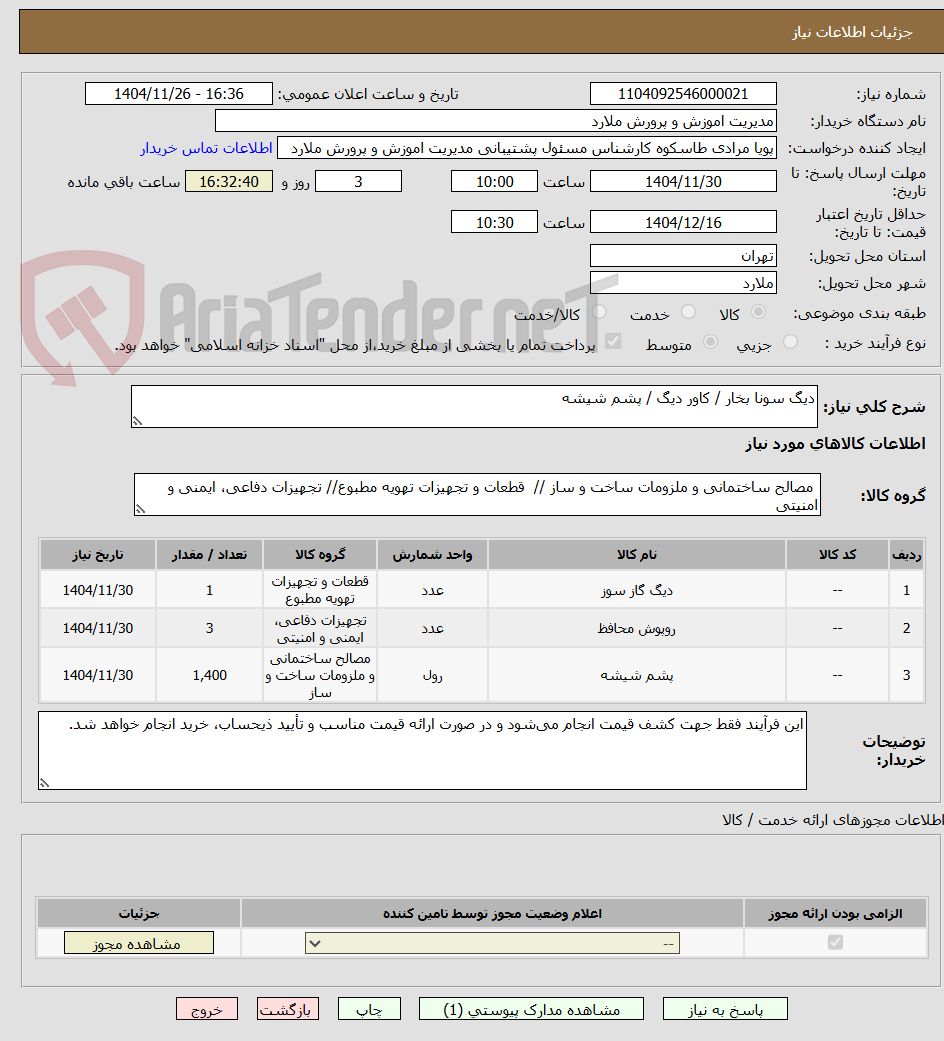
Task: Click the چاپ print button
Action: (x=369, y=1009)
